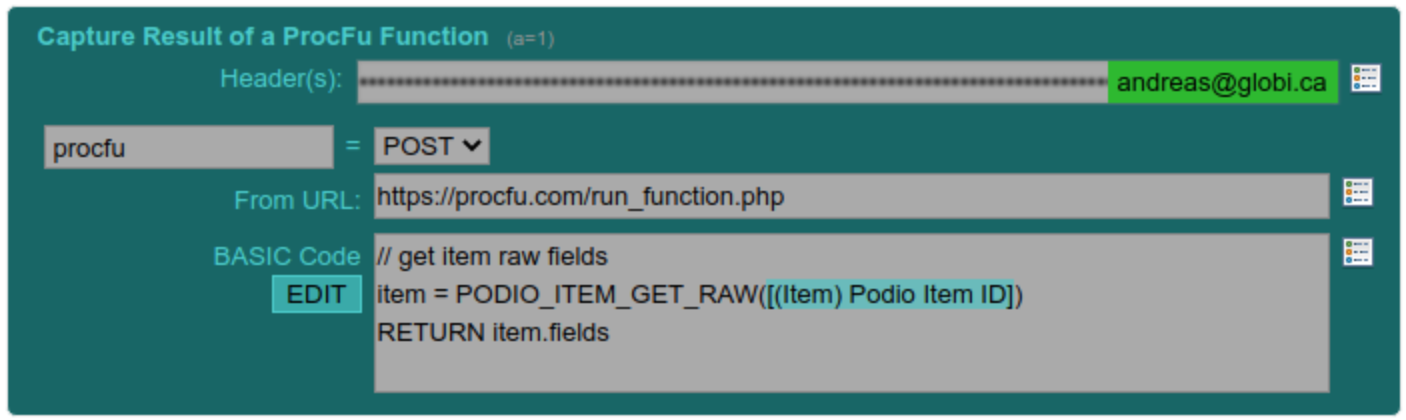This screenshot has width=1406, height=420.
Task: Click the comment line get item raw fields
Action: click(x=492, y=257)
